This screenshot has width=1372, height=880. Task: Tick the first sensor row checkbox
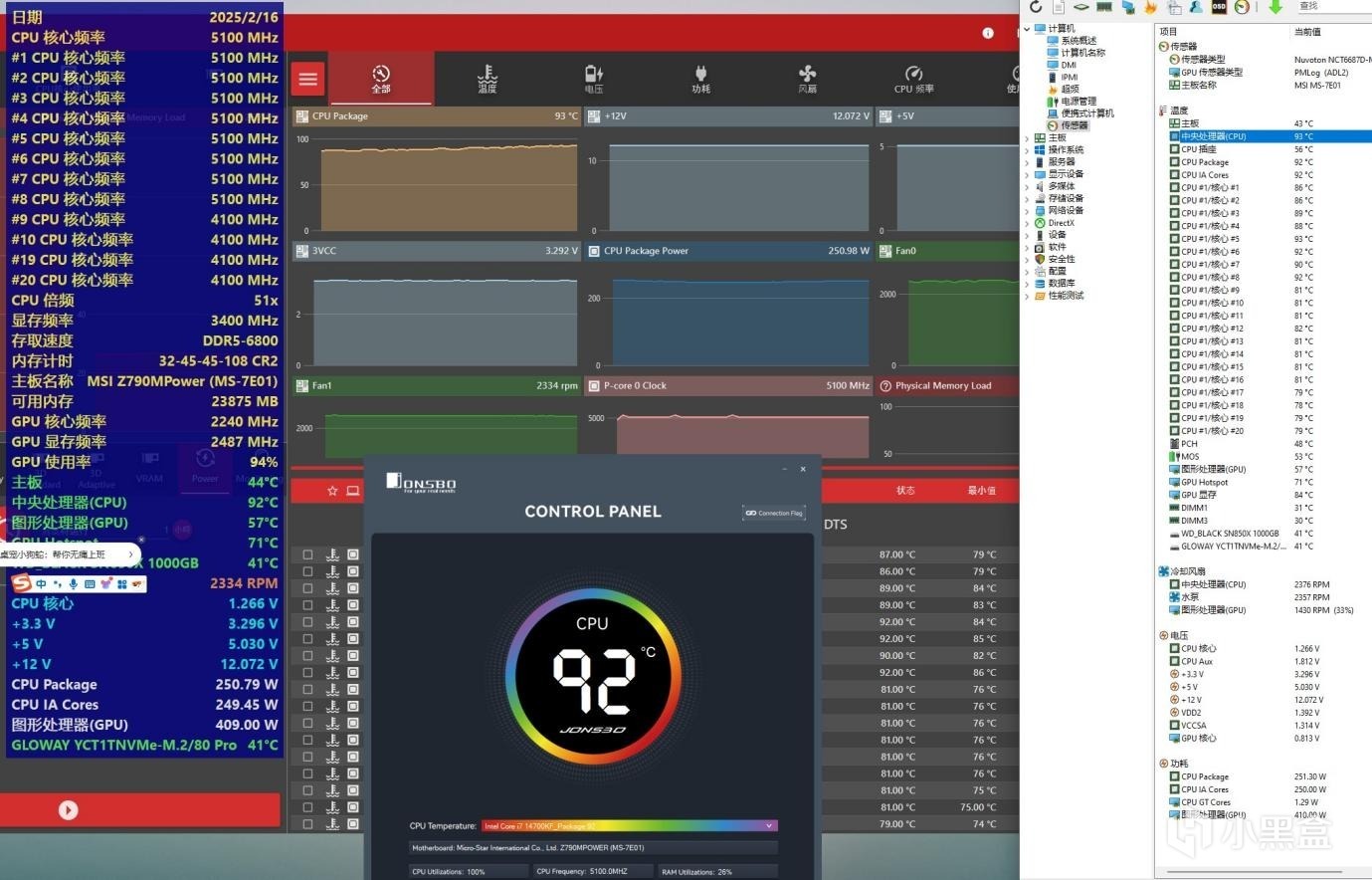(x=307, y=554)
